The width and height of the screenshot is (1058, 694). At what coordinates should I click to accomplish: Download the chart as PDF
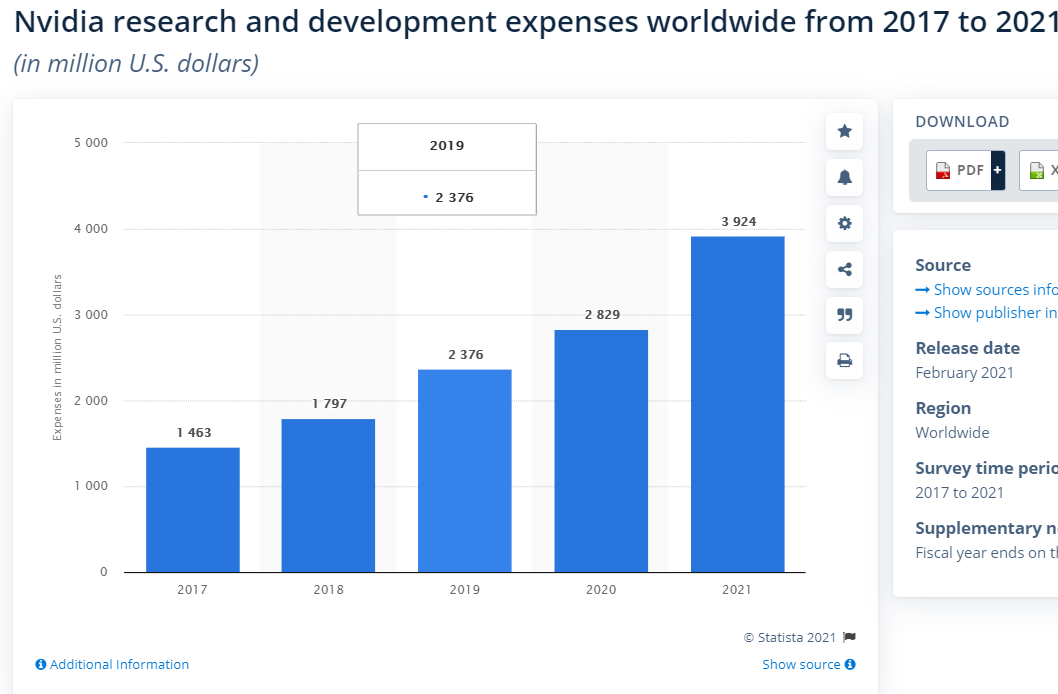tap(965, 170)
